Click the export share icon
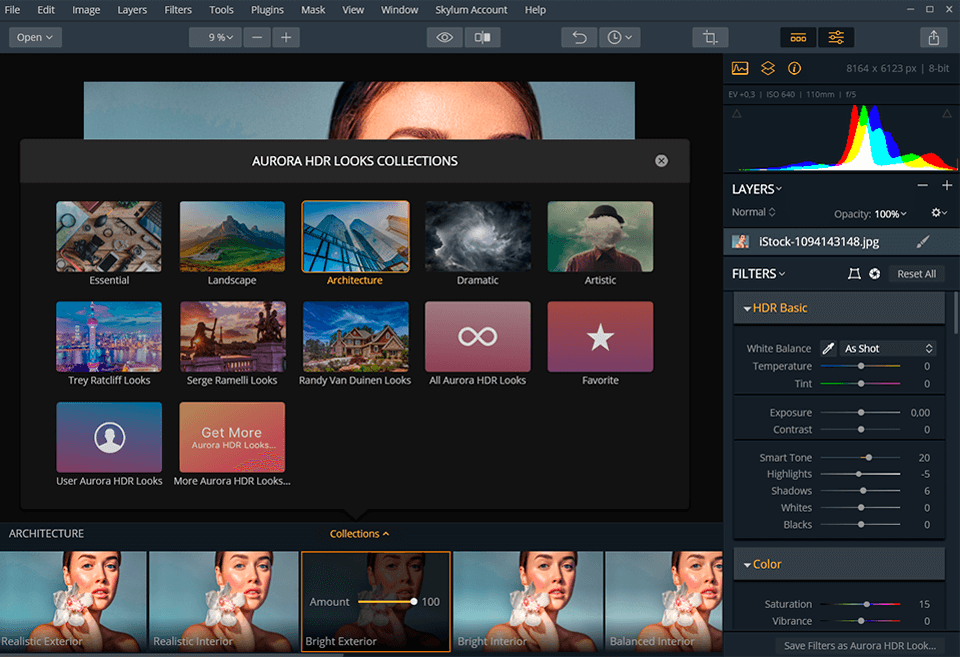This screenshot has height=657, width=960. point(933,37)
